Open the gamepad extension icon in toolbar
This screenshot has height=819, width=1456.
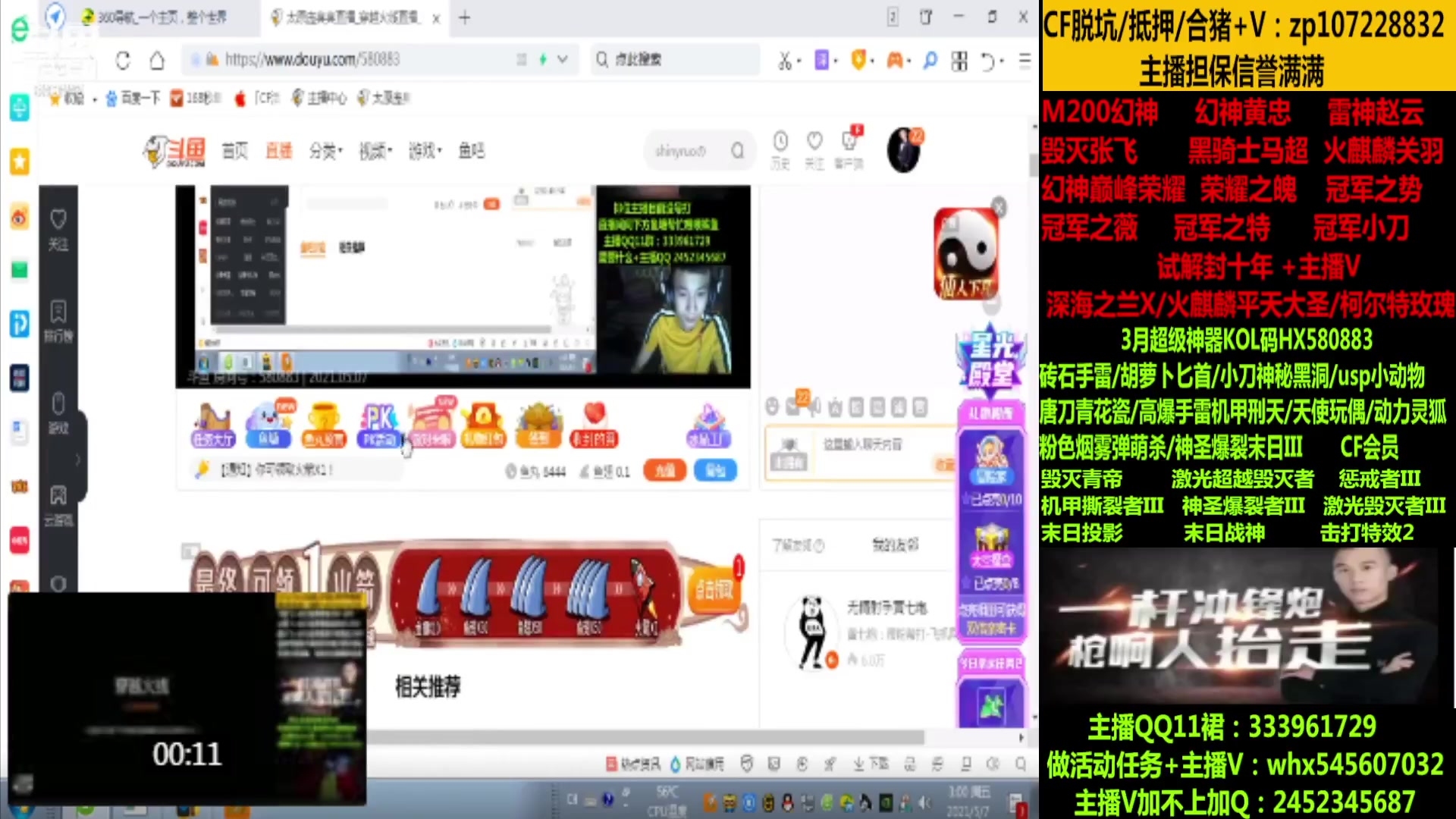click(x=894, y=60)
